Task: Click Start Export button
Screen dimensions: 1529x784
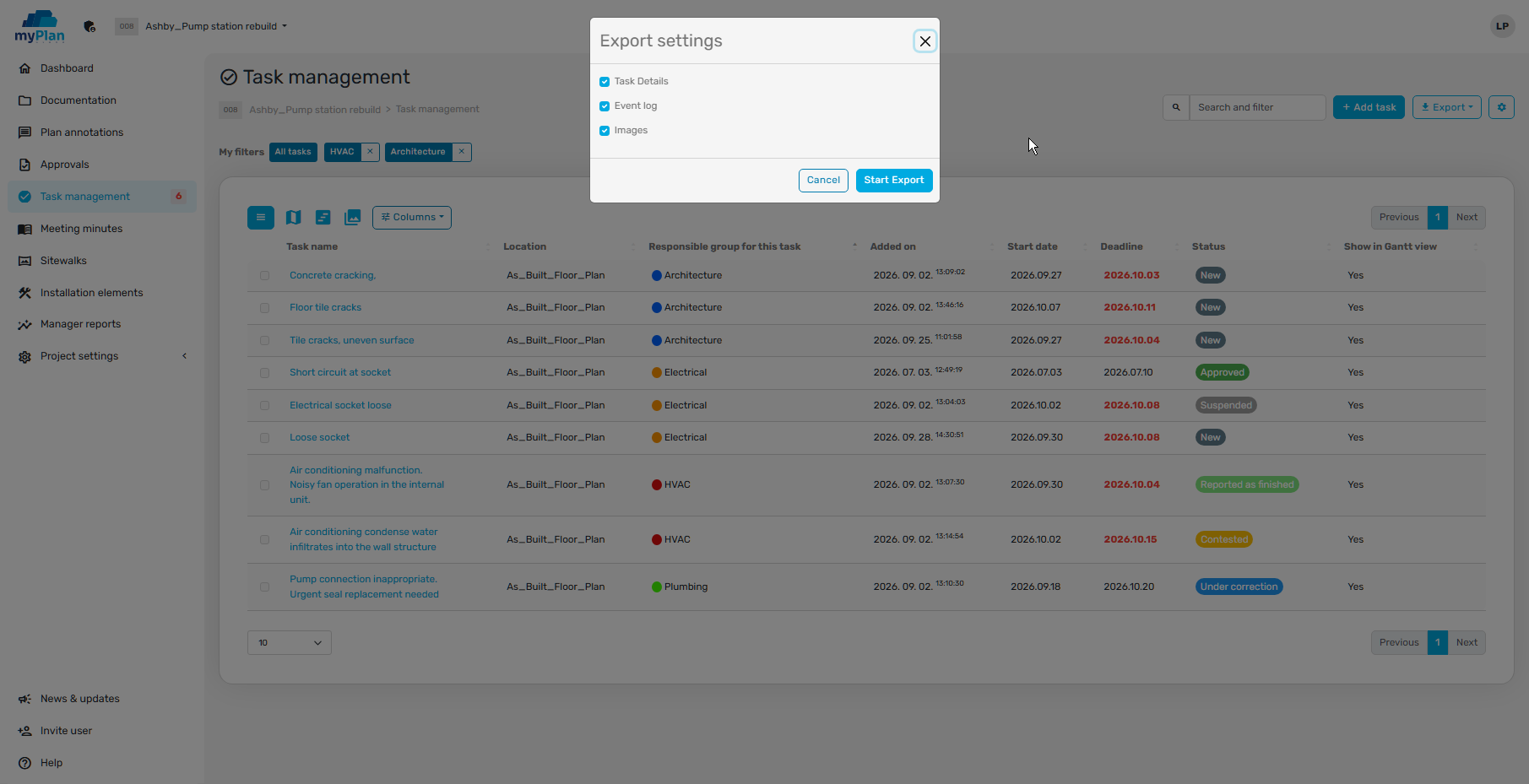Action: pos(894,181)
